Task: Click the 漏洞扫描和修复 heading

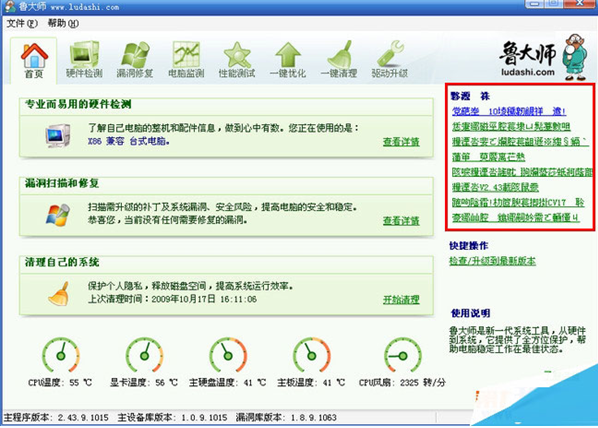Action: [62, 183]
